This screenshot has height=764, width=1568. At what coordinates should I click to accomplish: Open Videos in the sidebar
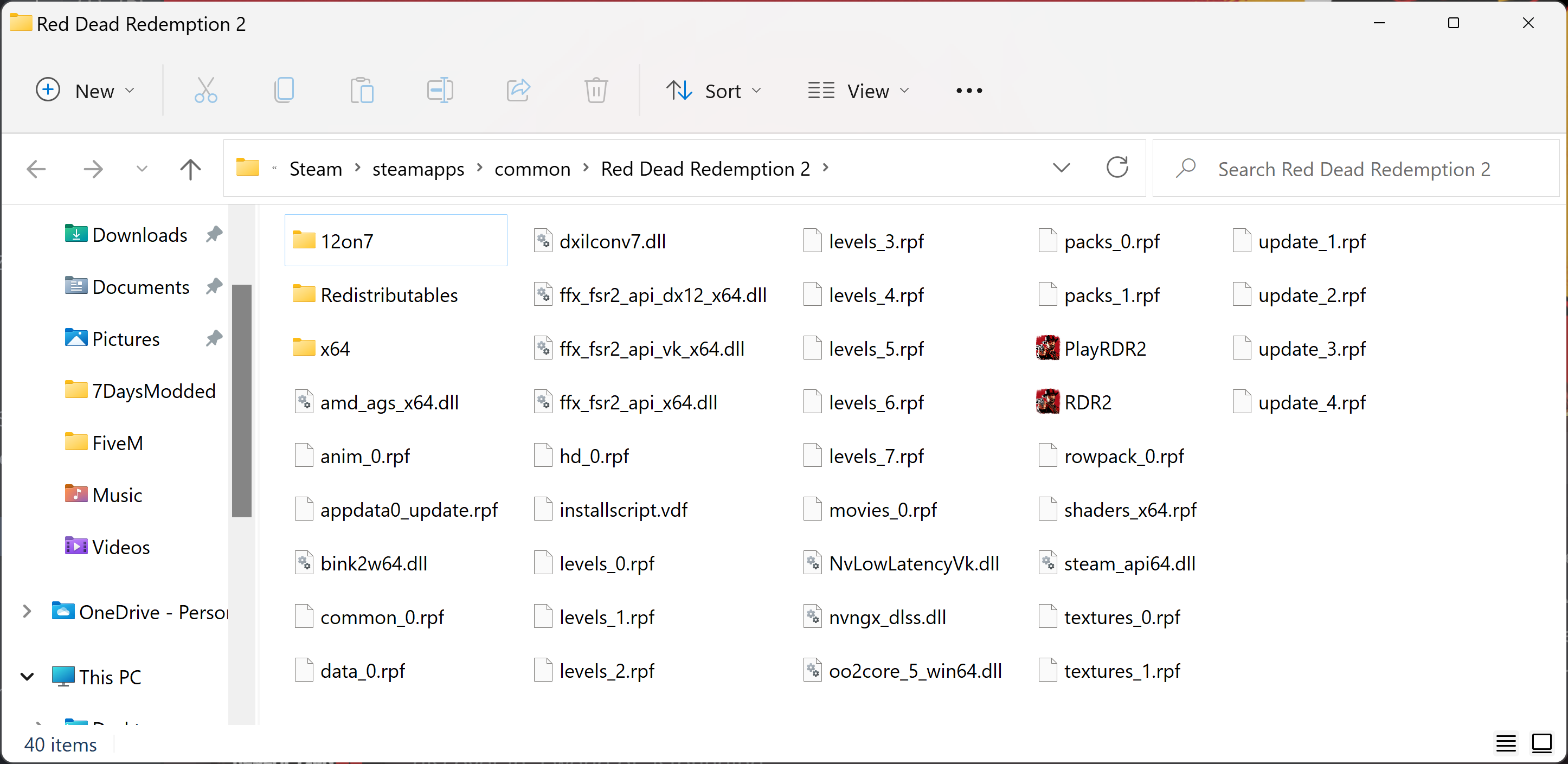(x=107, y=546)
